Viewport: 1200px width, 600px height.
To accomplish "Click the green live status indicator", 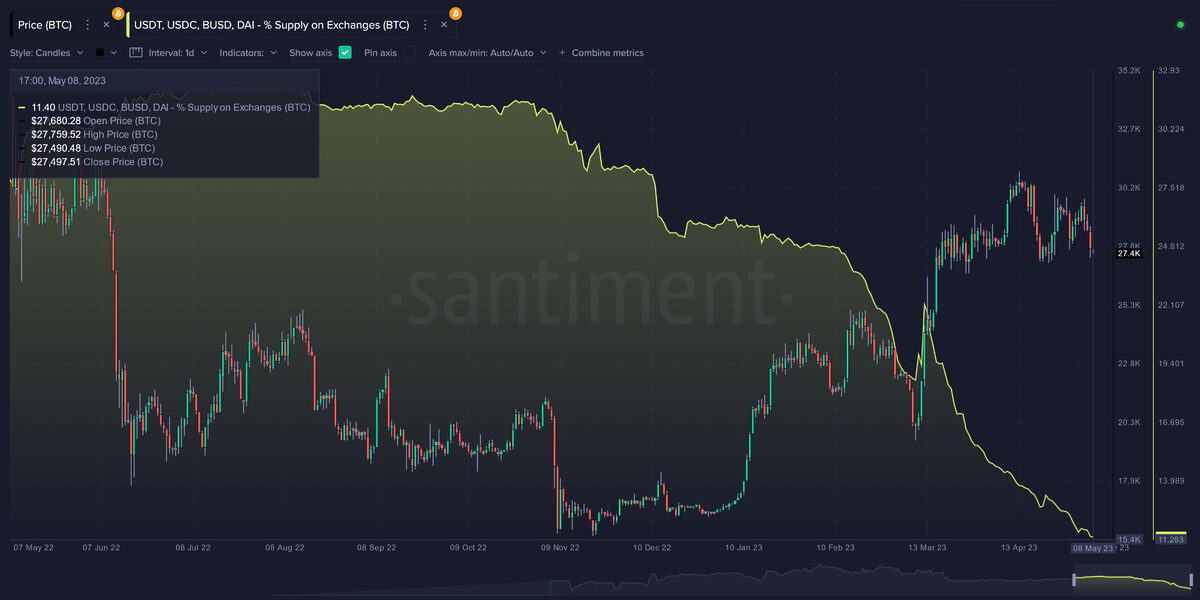I will point(1181,24).
